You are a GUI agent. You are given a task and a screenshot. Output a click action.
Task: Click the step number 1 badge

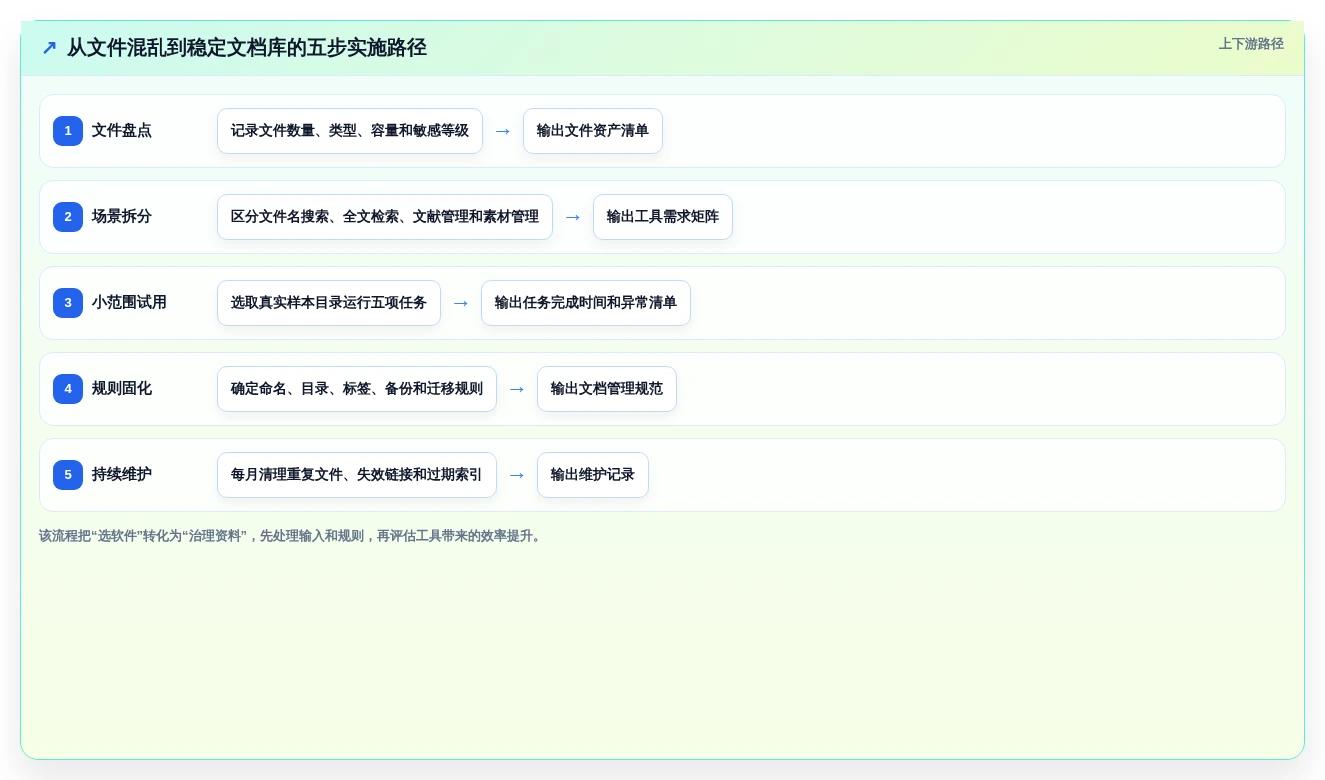tap(68, 131)
